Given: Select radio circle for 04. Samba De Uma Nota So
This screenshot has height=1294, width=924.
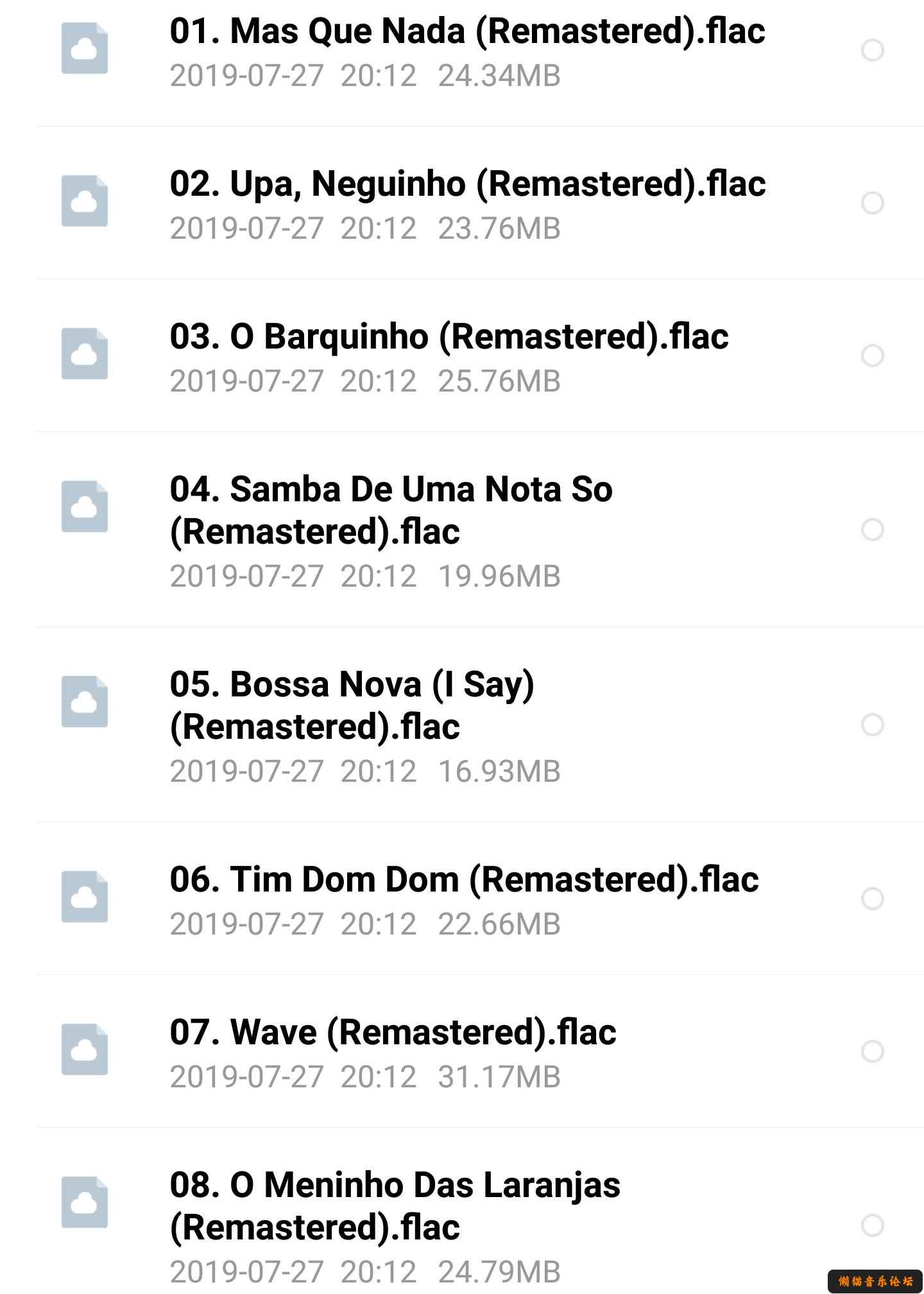Looking at the screenshot, I should coord(873,530).
